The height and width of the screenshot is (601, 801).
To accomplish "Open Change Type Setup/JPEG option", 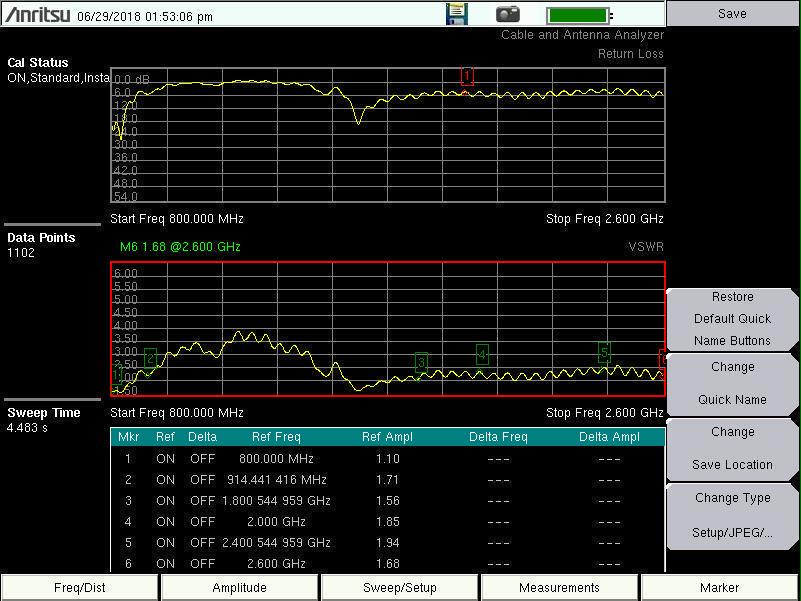I will [x=733, y=515].
